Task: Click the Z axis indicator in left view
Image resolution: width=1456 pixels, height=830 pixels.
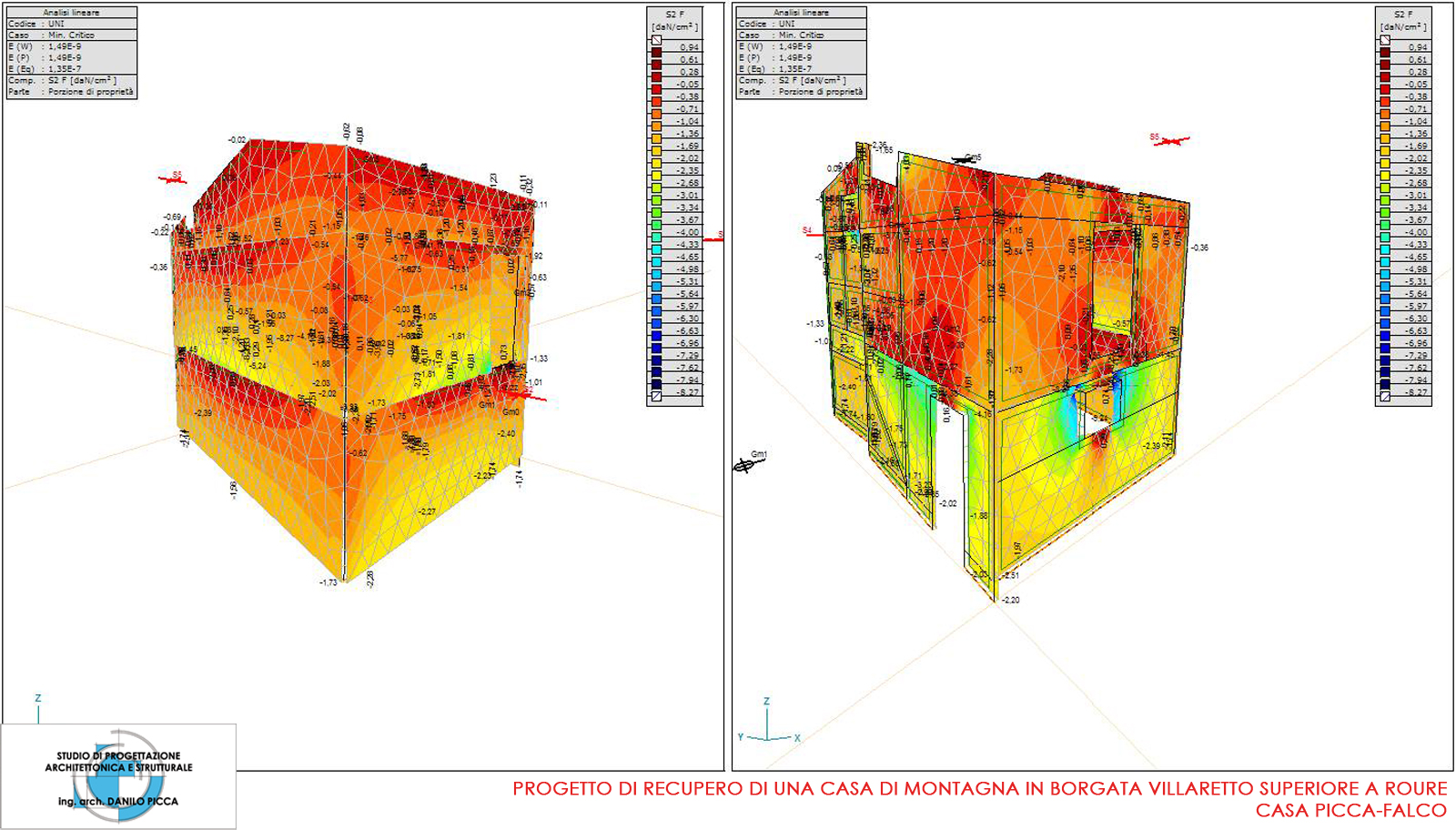Action: point(38,709)
